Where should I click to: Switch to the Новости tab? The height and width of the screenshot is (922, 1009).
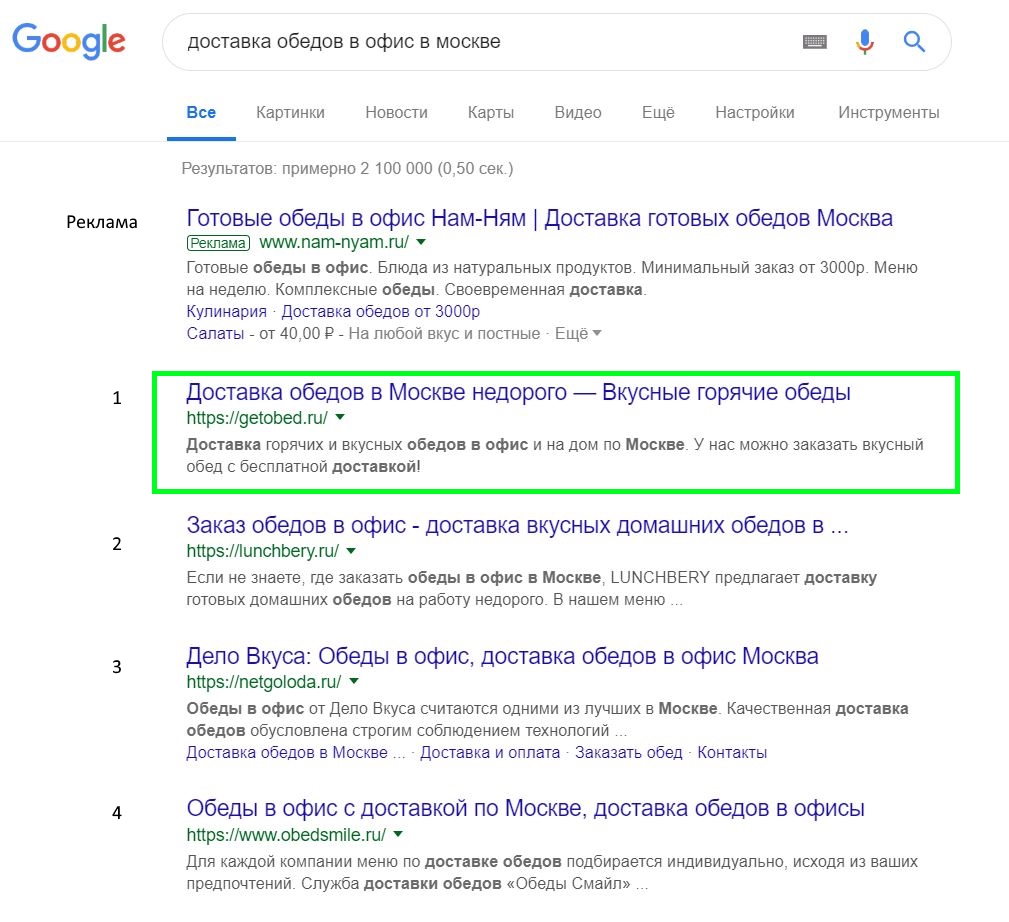pyautogui.click(x=396, y=113)
